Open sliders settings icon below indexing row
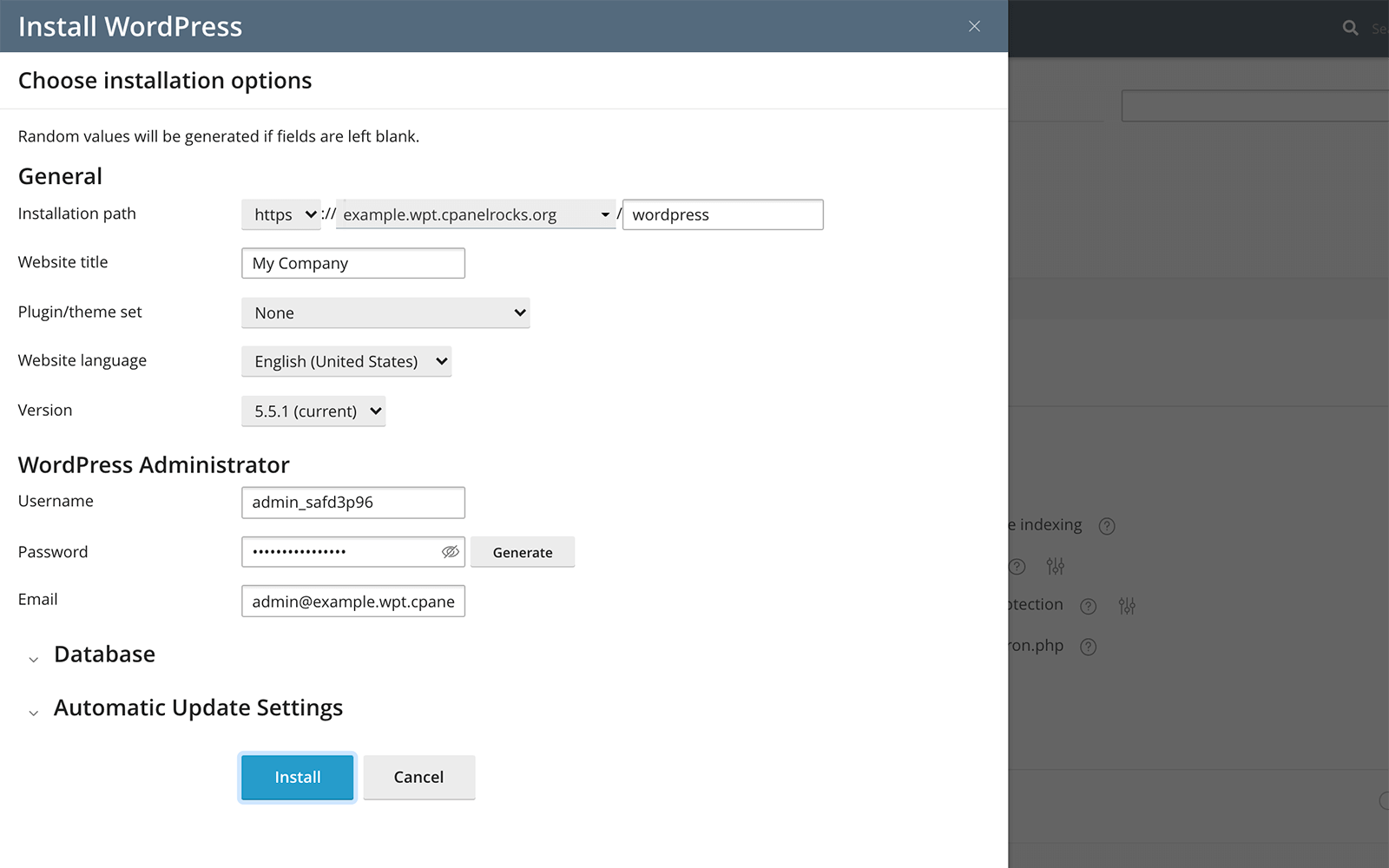This screenshot has width=1389, height=868. tap(1055, 567)
